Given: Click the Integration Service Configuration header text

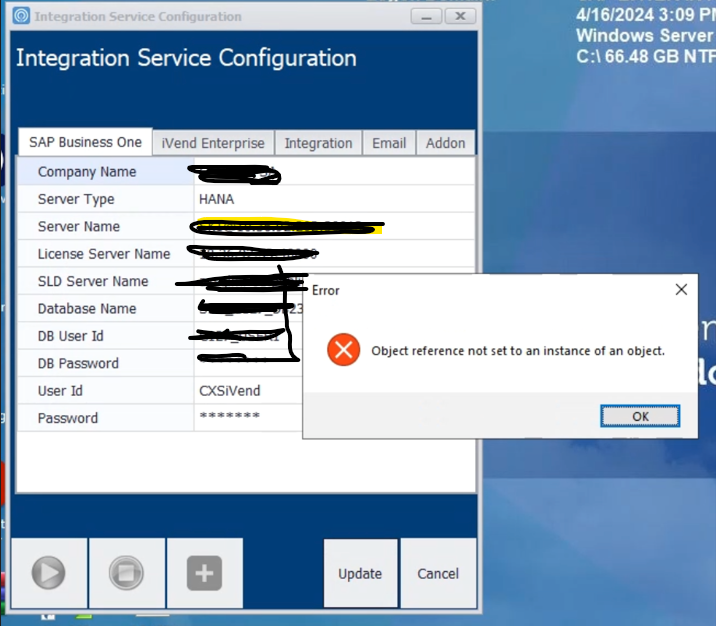Looking at the screenshot, I should click(x=186, y=58).
